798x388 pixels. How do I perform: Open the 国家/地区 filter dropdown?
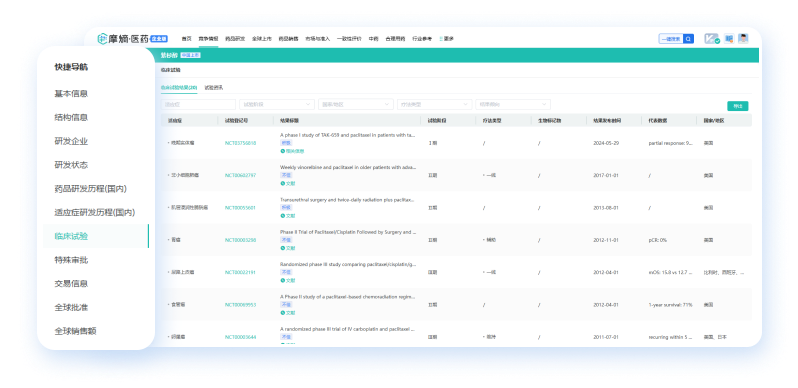[x=356, y=104]
